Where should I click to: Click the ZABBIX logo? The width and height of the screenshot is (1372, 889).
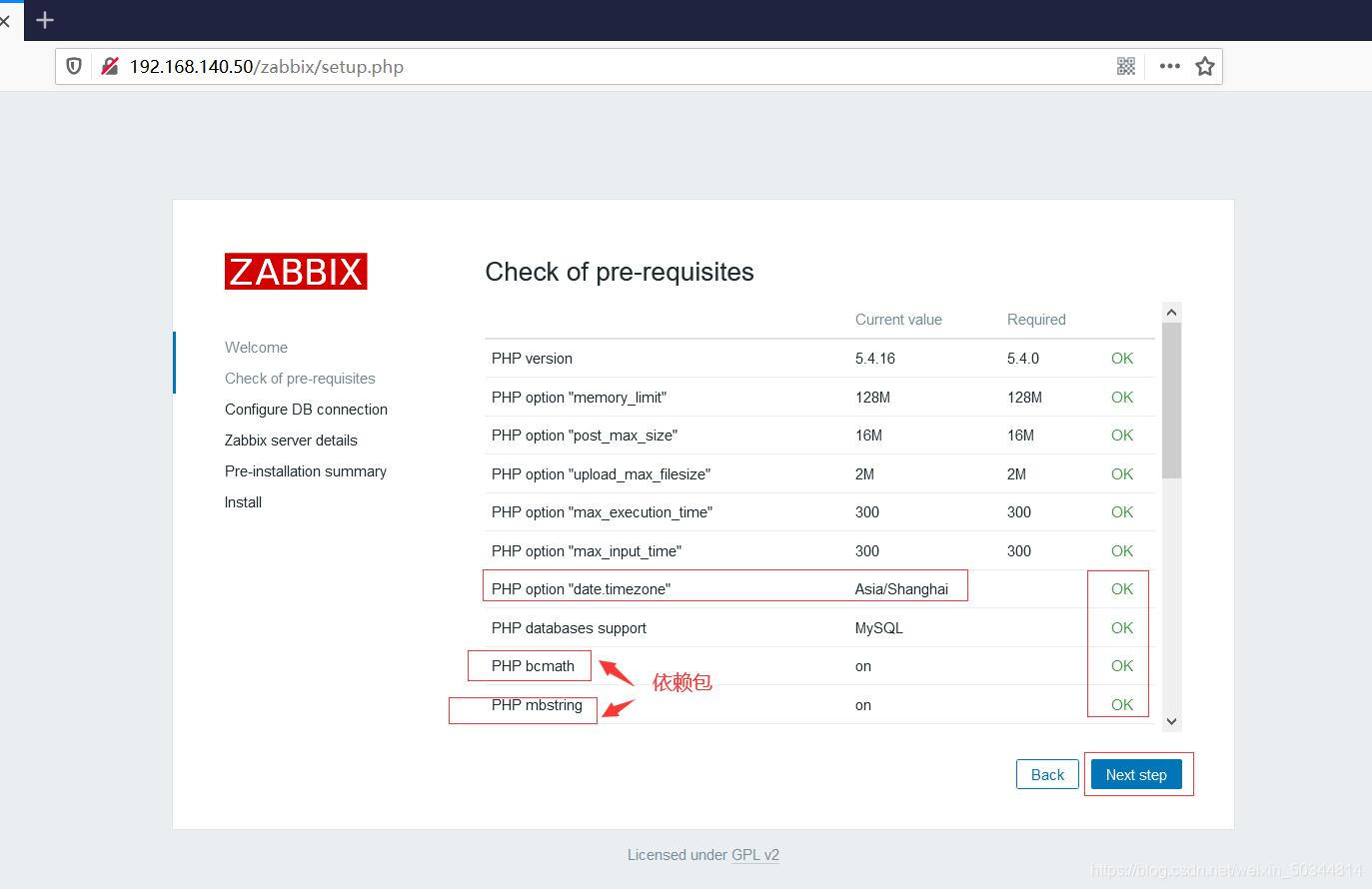[x=296, y=272]
